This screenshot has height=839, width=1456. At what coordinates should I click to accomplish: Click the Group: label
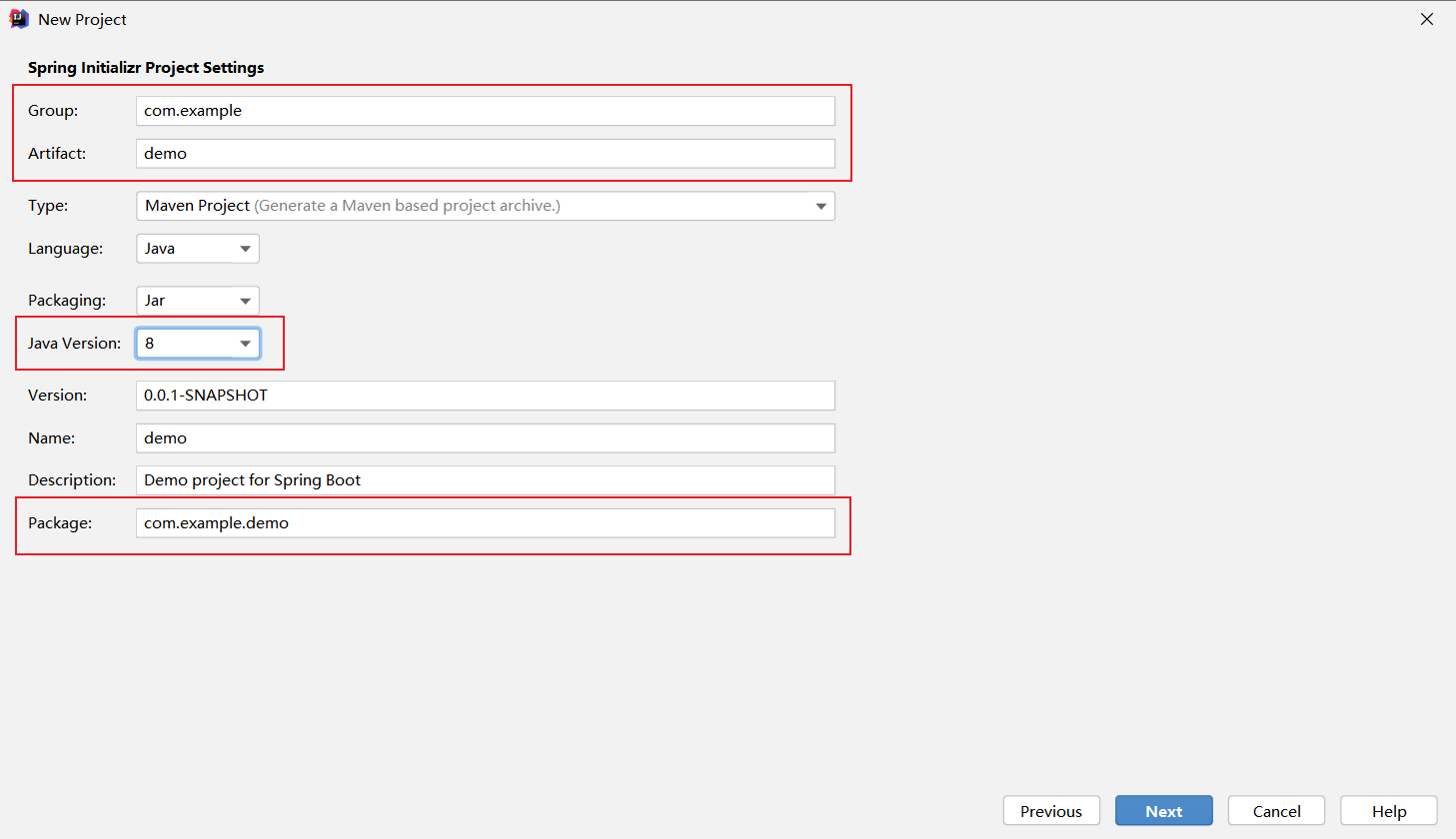point(53,111)
